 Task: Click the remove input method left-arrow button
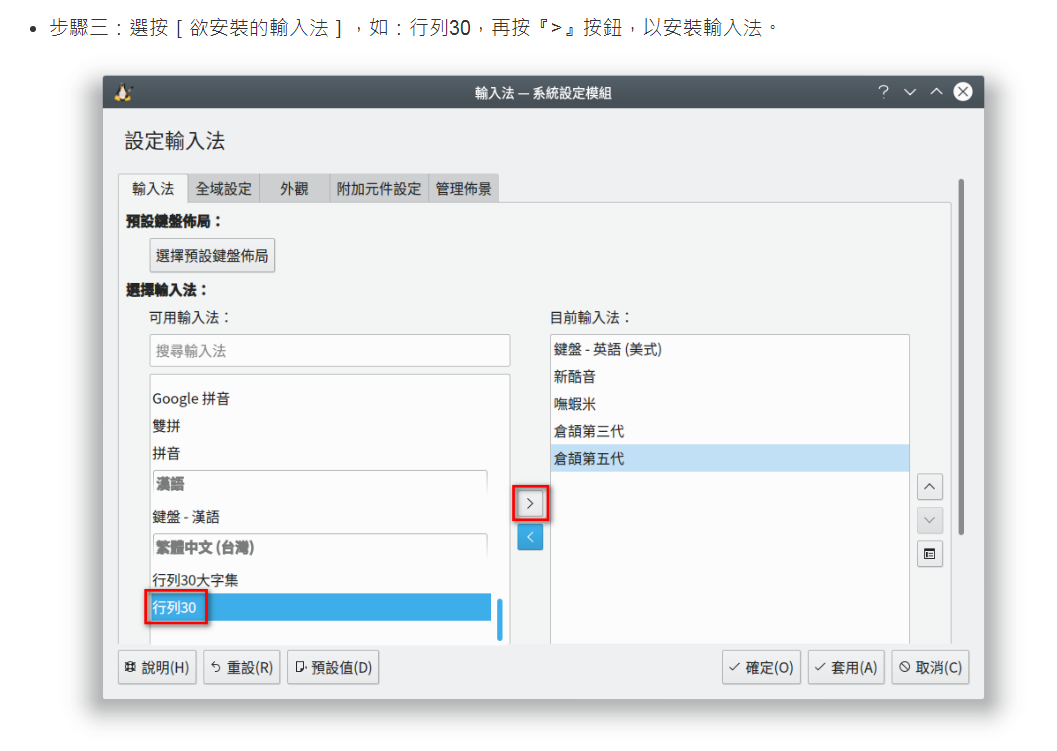point(530,537)
